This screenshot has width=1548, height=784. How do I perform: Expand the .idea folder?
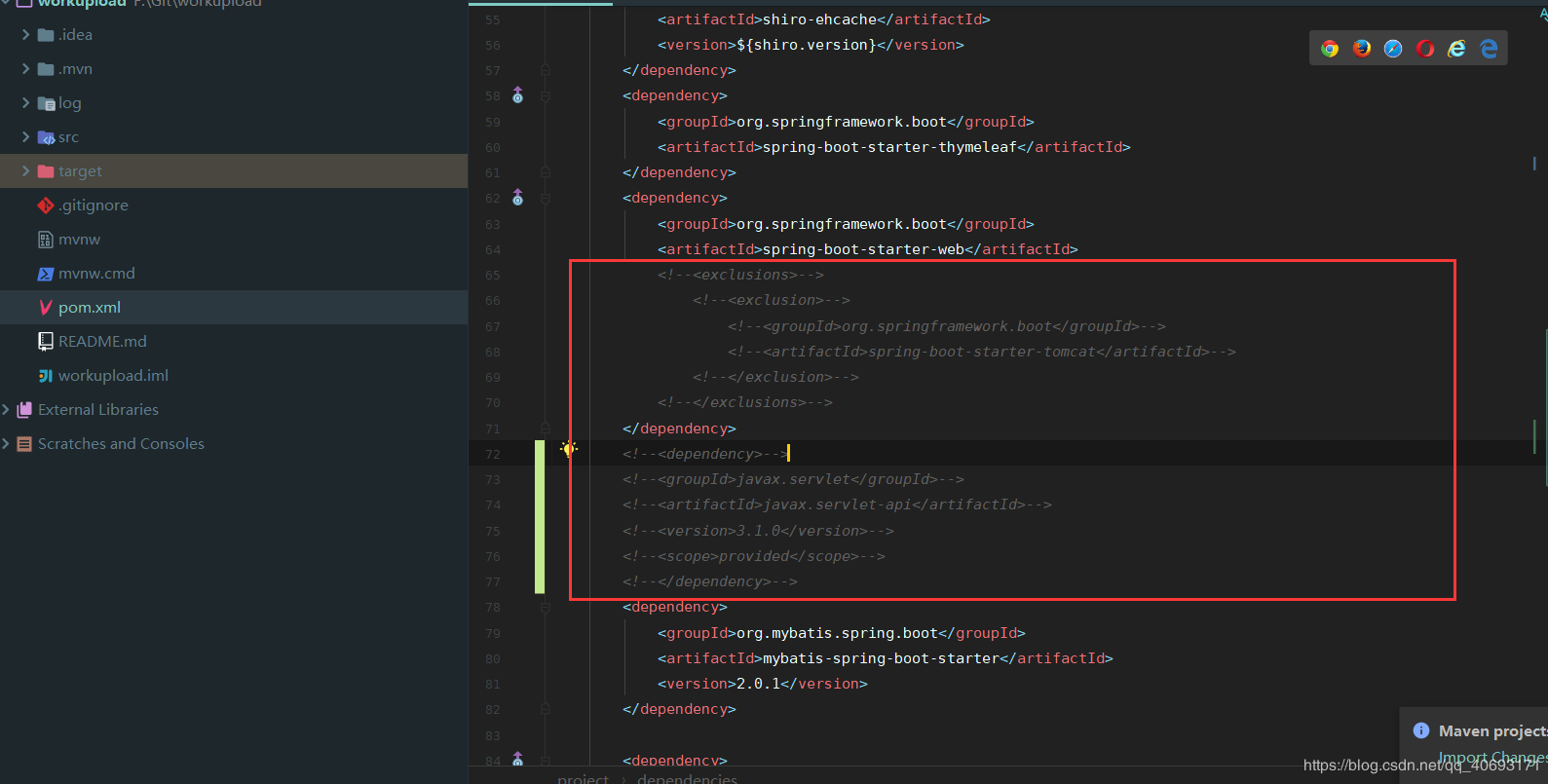(25, 35)
